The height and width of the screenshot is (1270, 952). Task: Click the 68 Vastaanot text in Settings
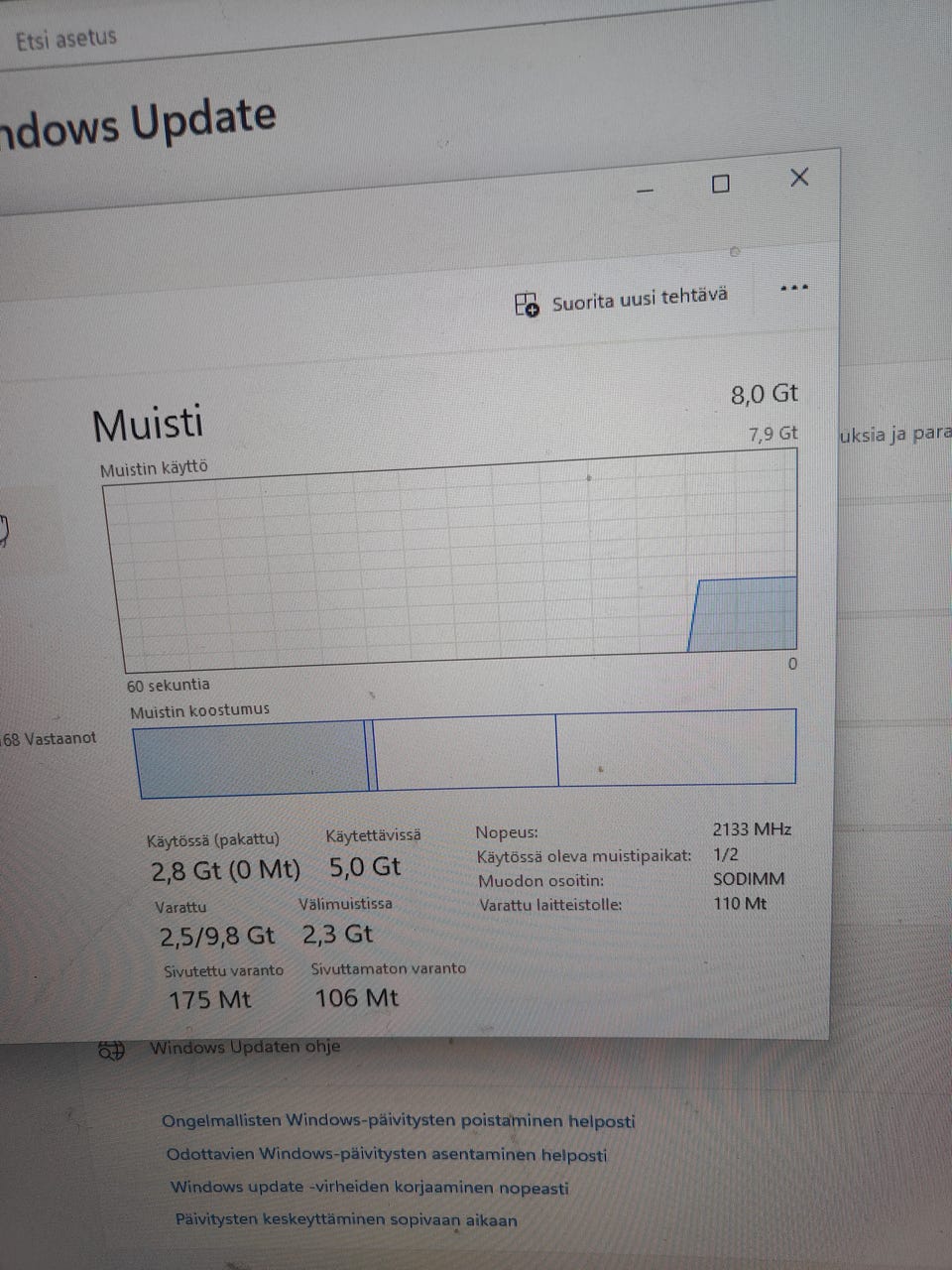tap(49, 738)
